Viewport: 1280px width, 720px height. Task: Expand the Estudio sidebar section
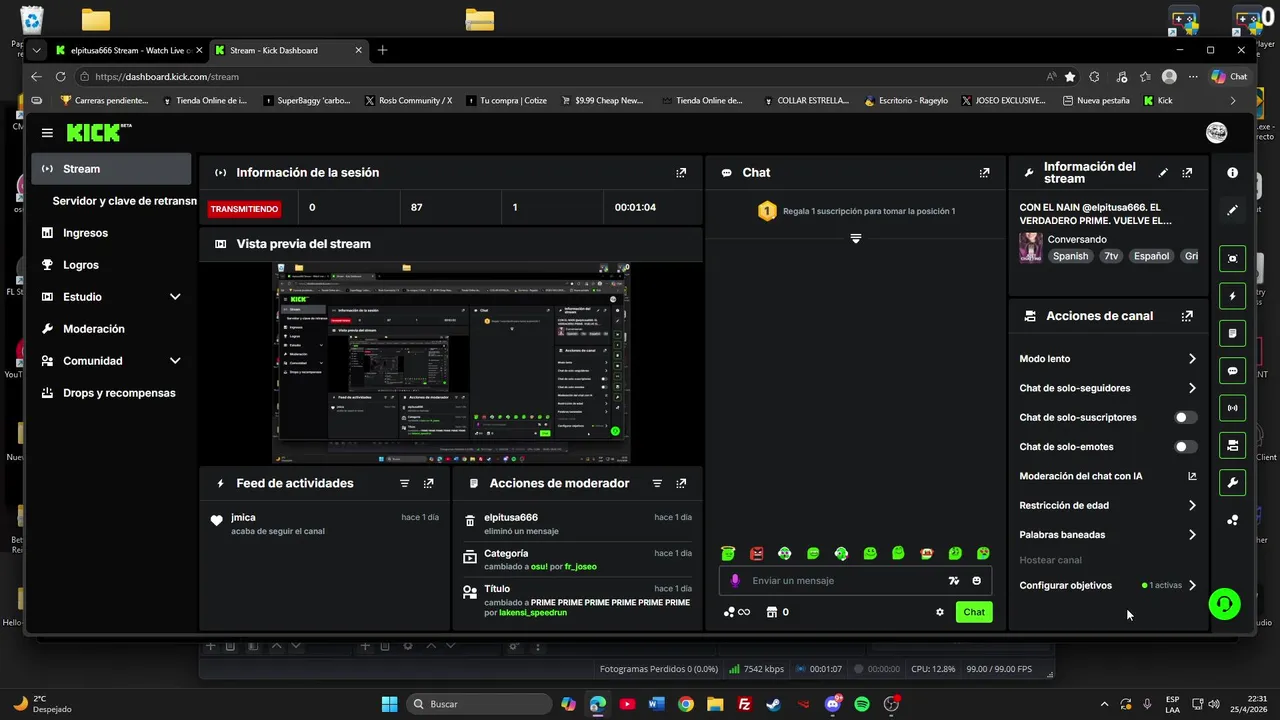(x=175, y=297)
